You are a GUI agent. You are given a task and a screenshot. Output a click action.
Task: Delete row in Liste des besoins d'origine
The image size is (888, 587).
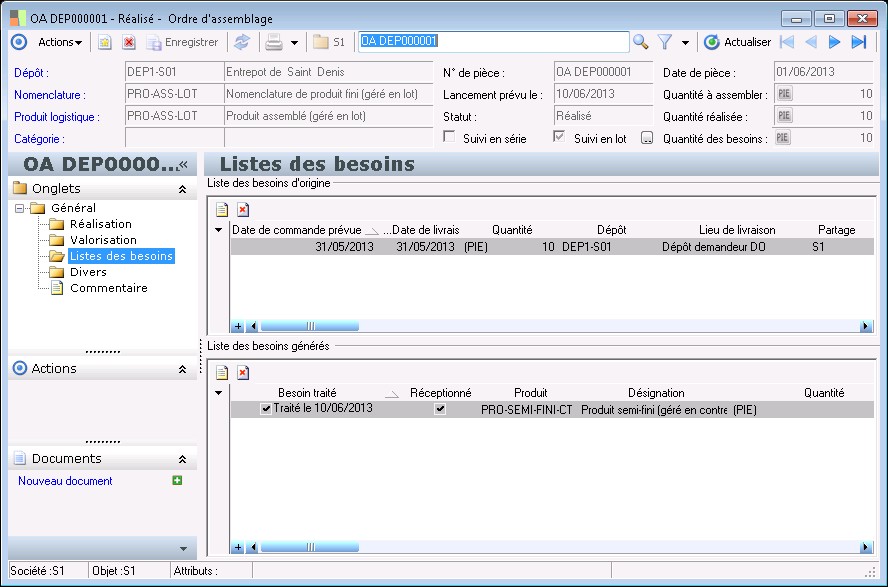click(243, 209)
